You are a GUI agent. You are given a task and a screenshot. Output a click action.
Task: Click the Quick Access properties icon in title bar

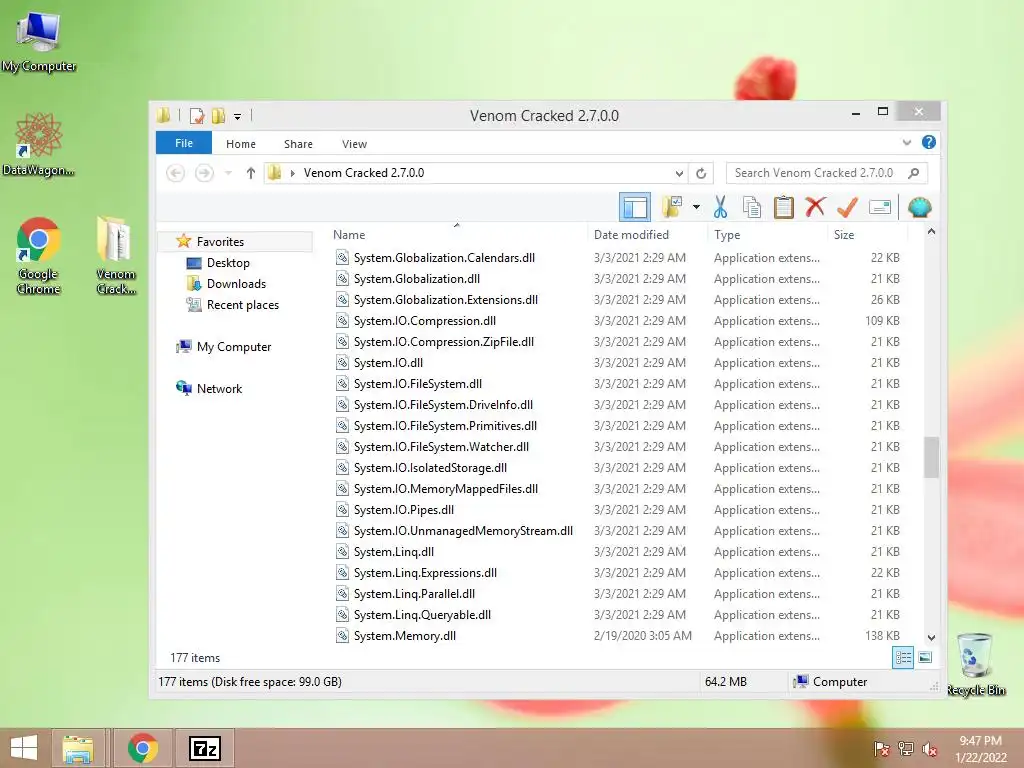pyautogui.click(x=197, y=116)
